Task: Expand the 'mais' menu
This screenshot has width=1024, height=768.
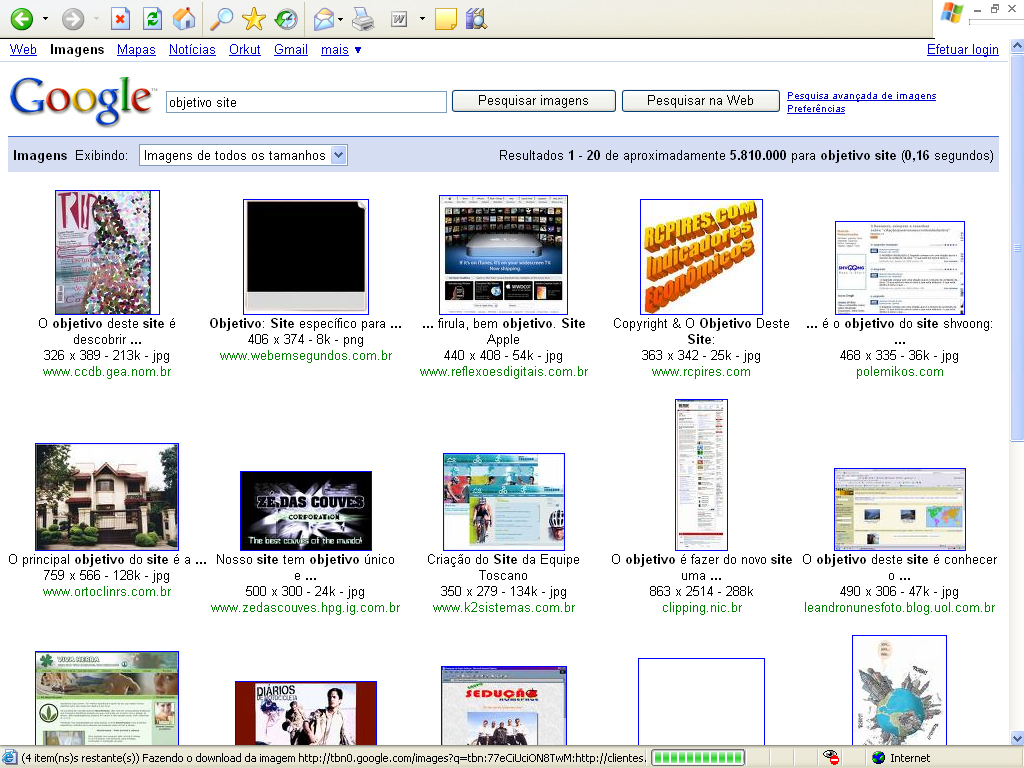Action: click(341, 49)
